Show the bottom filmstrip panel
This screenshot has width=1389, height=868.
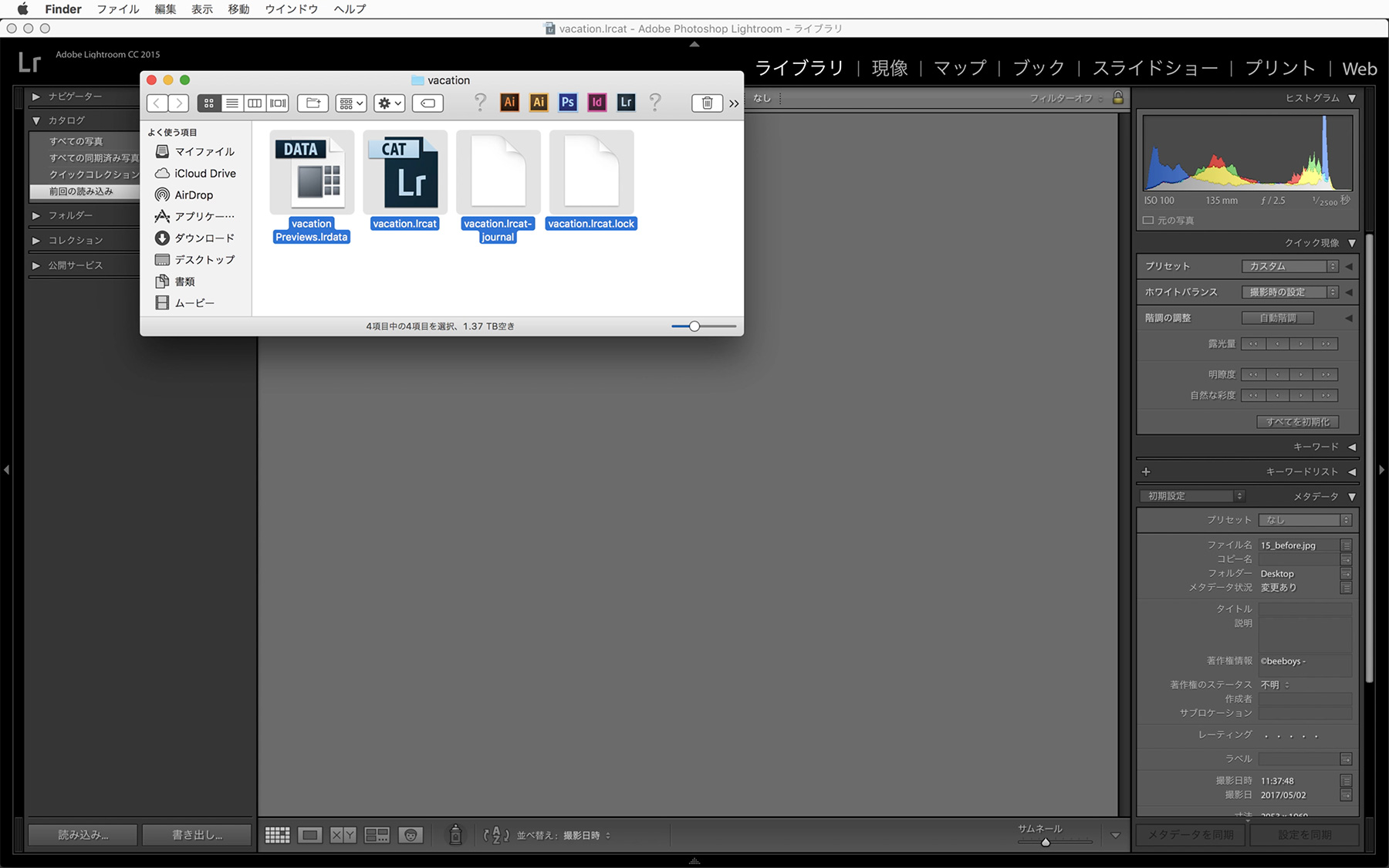click(694, 861)
